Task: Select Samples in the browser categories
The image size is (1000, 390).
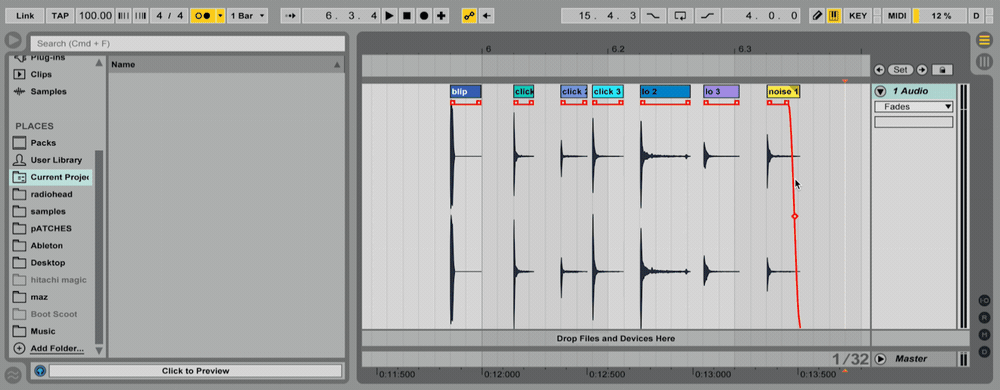Action: 48,92
